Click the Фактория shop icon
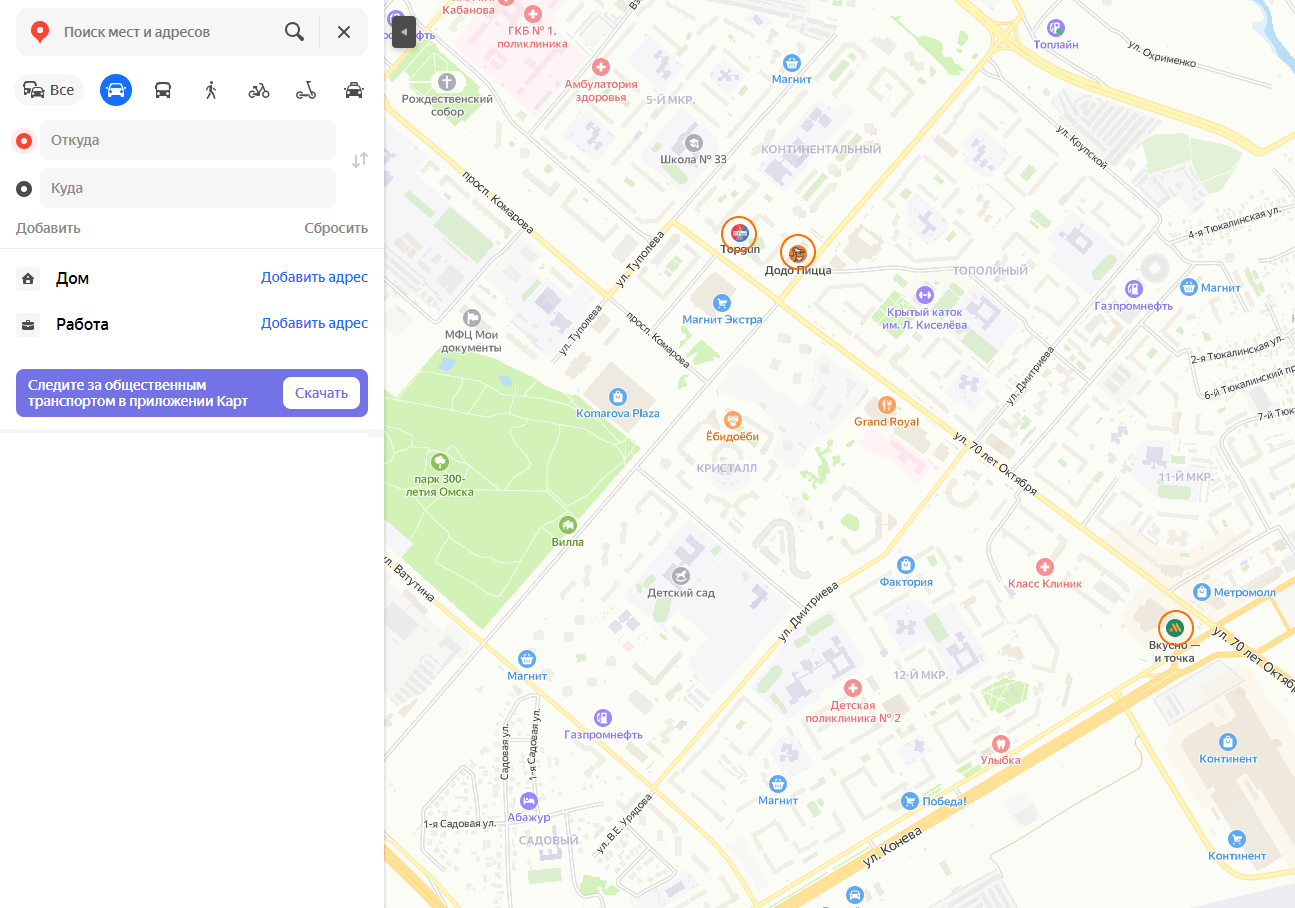This screenshot has width=1295, height=908. pyautogui.click(x=906, y=564)
